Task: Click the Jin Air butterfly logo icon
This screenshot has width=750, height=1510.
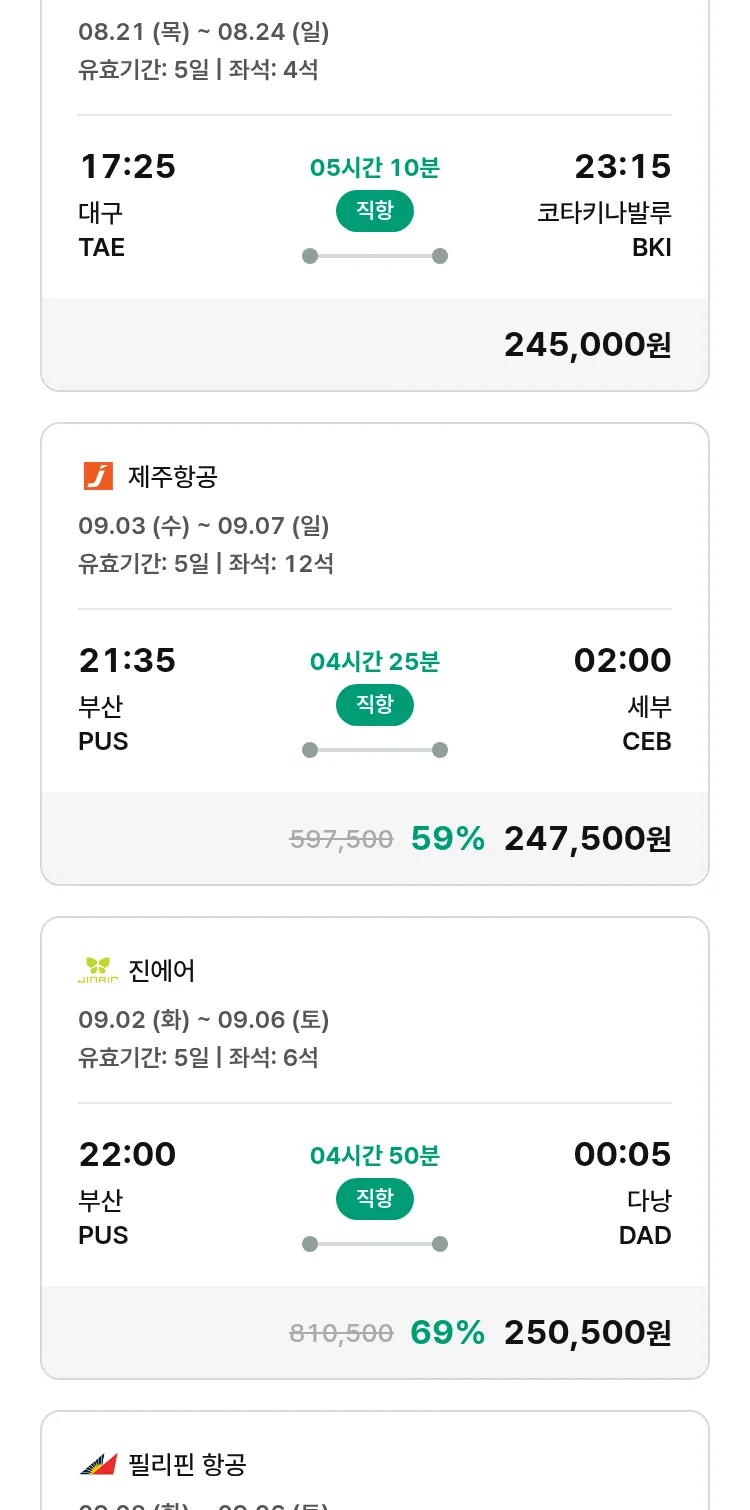Action: 98,970
